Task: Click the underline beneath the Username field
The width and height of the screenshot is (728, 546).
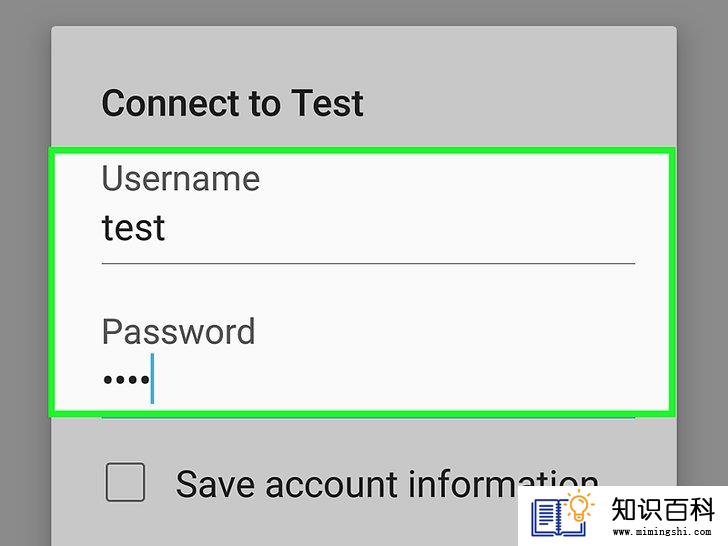Action: 368,264
